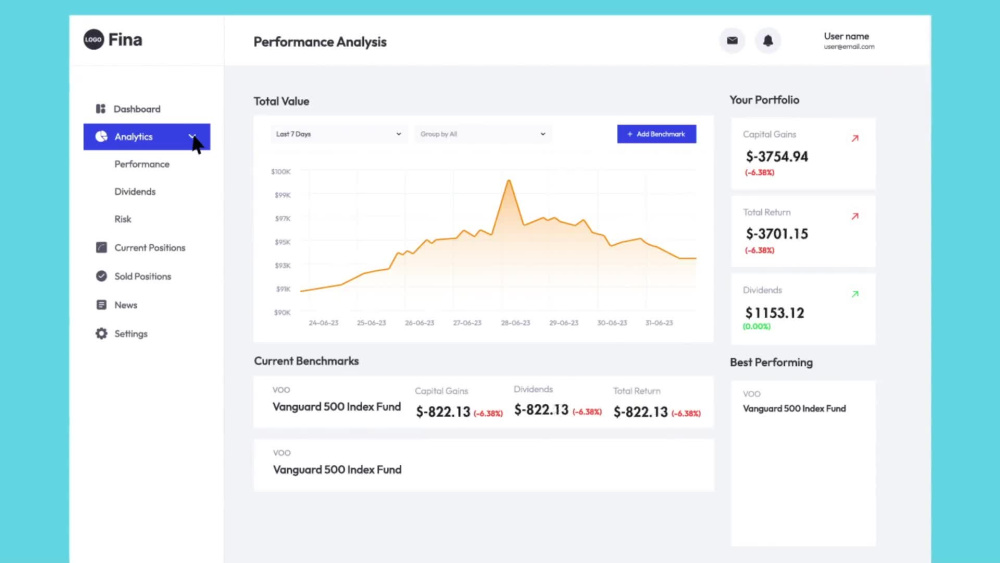
Task: Click the Fina logo icon
Action: tap(94, 40)
